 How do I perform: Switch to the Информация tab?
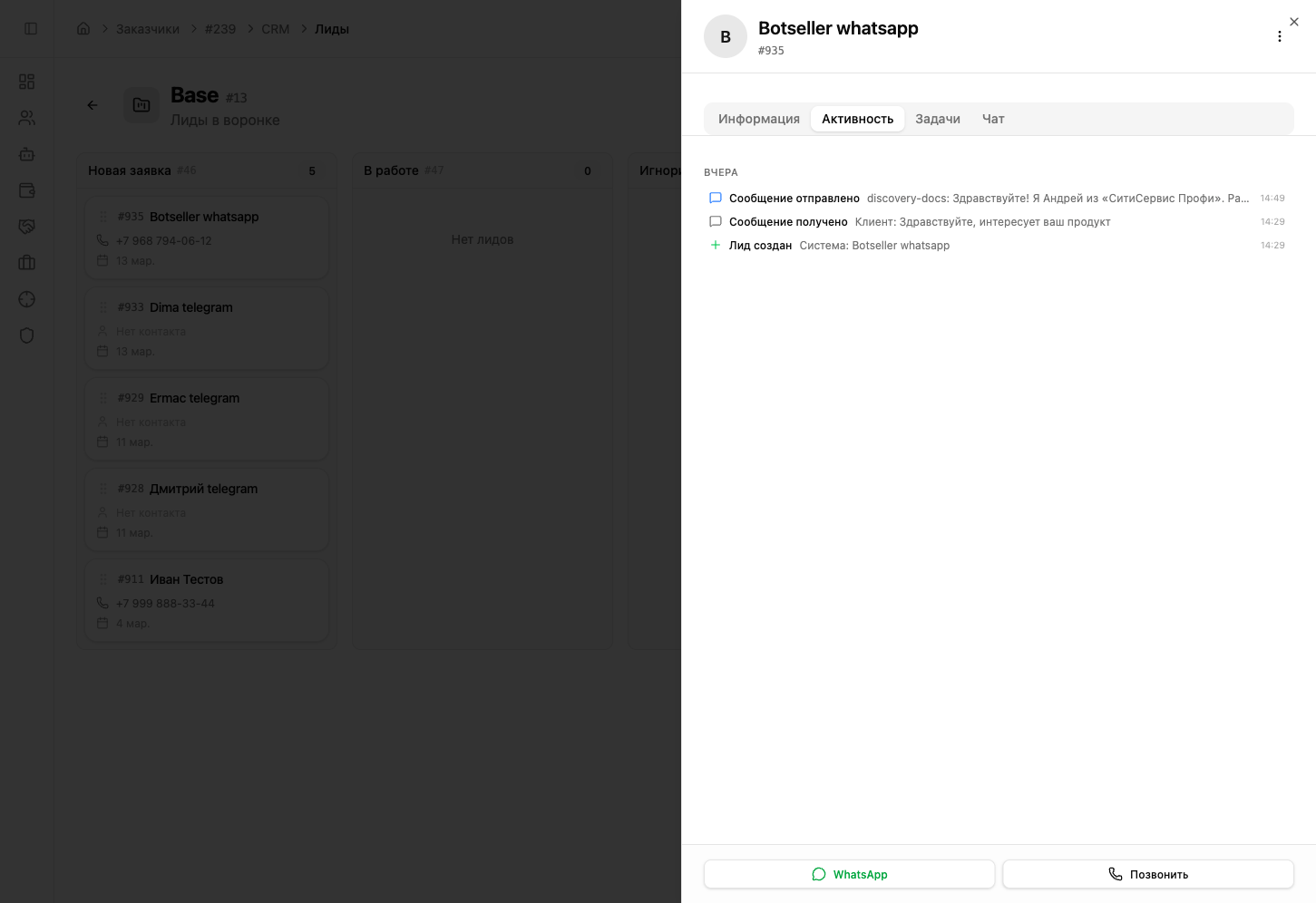(x=758, y=119)
